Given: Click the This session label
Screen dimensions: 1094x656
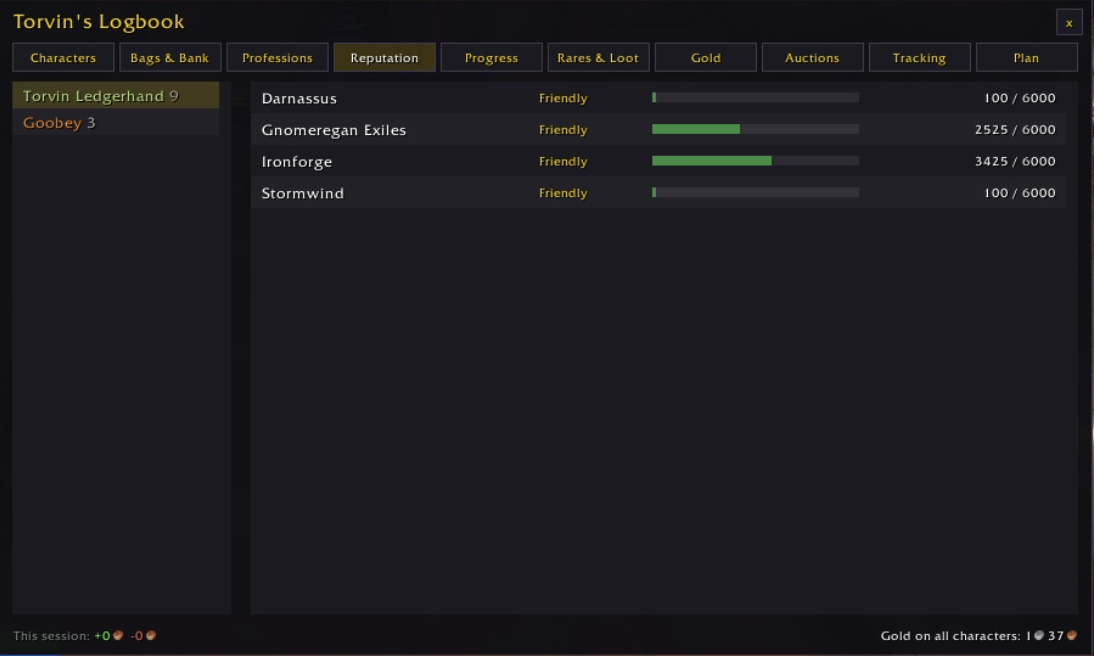Looking at the screenshot, I should coord(52,636).
